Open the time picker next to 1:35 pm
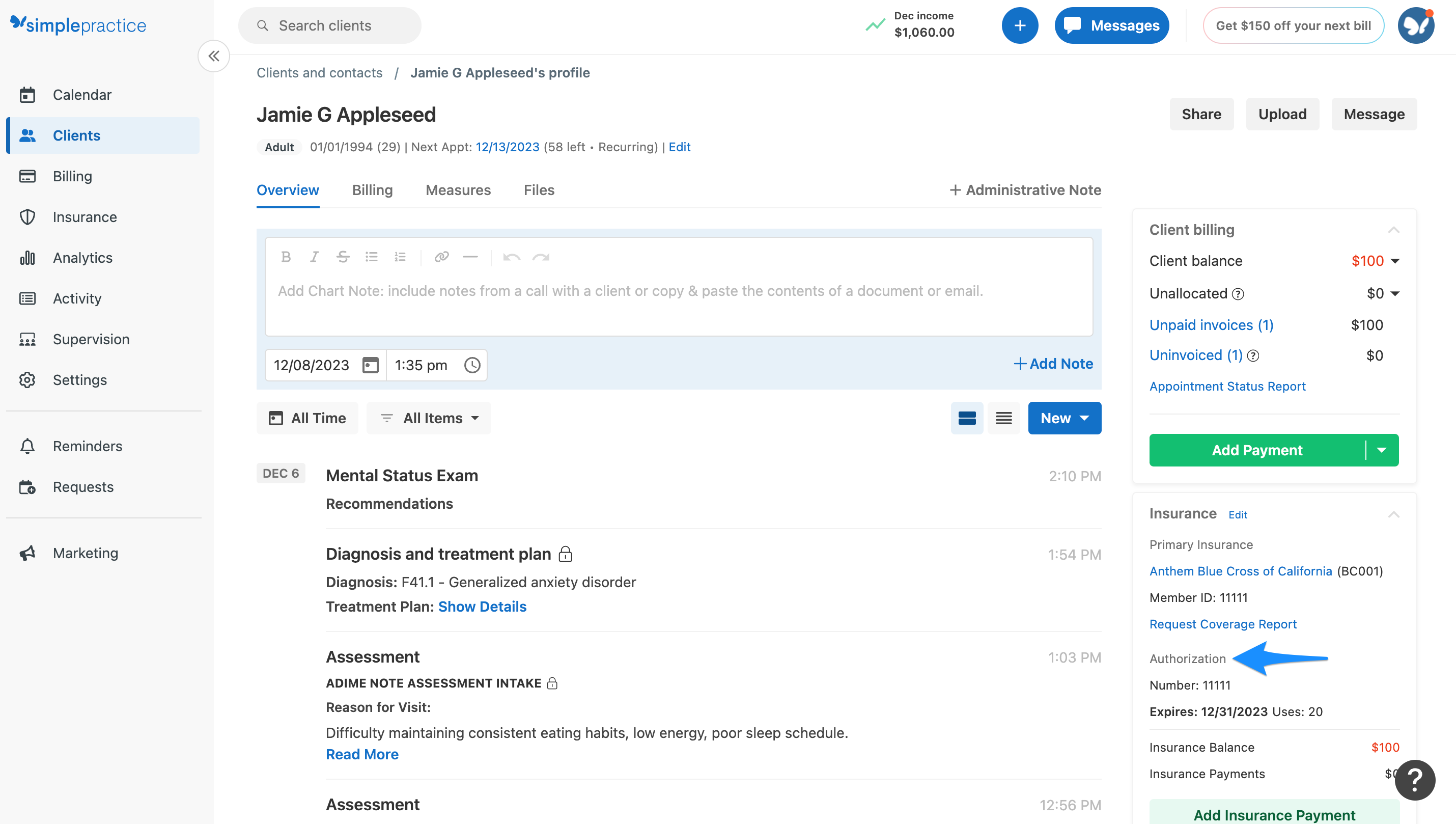The image size is (1456, 824). pyautogui.click(x=472, y=365)
